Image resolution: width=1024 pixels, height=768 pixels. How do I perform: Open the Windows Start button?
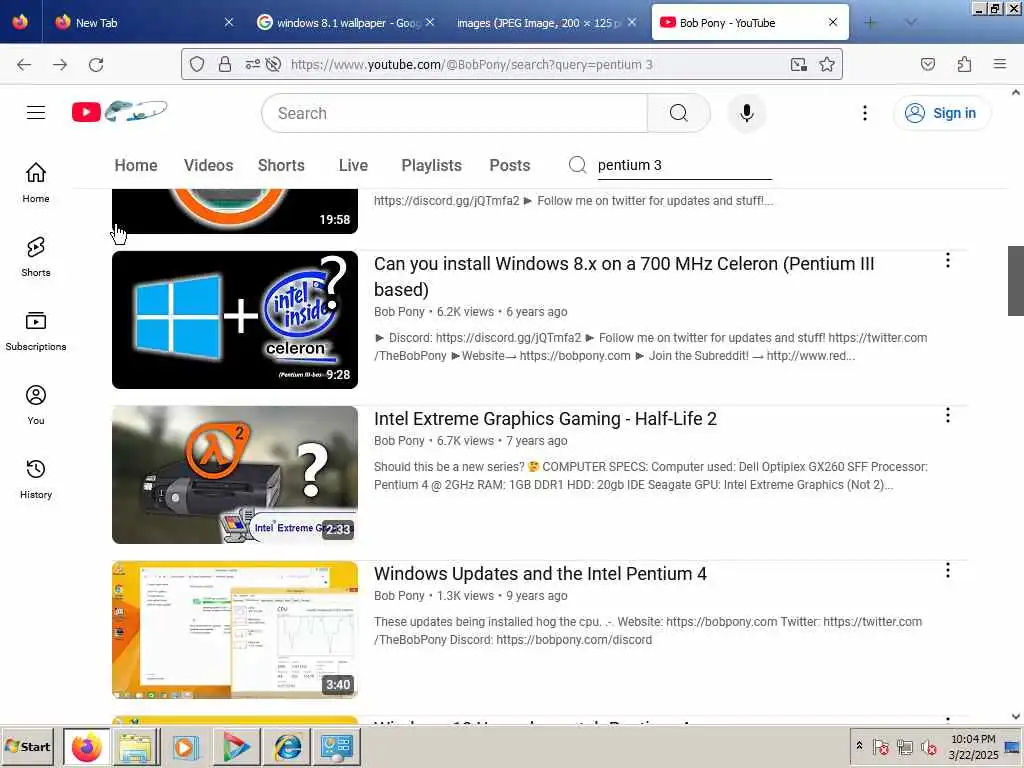[27, 746]
